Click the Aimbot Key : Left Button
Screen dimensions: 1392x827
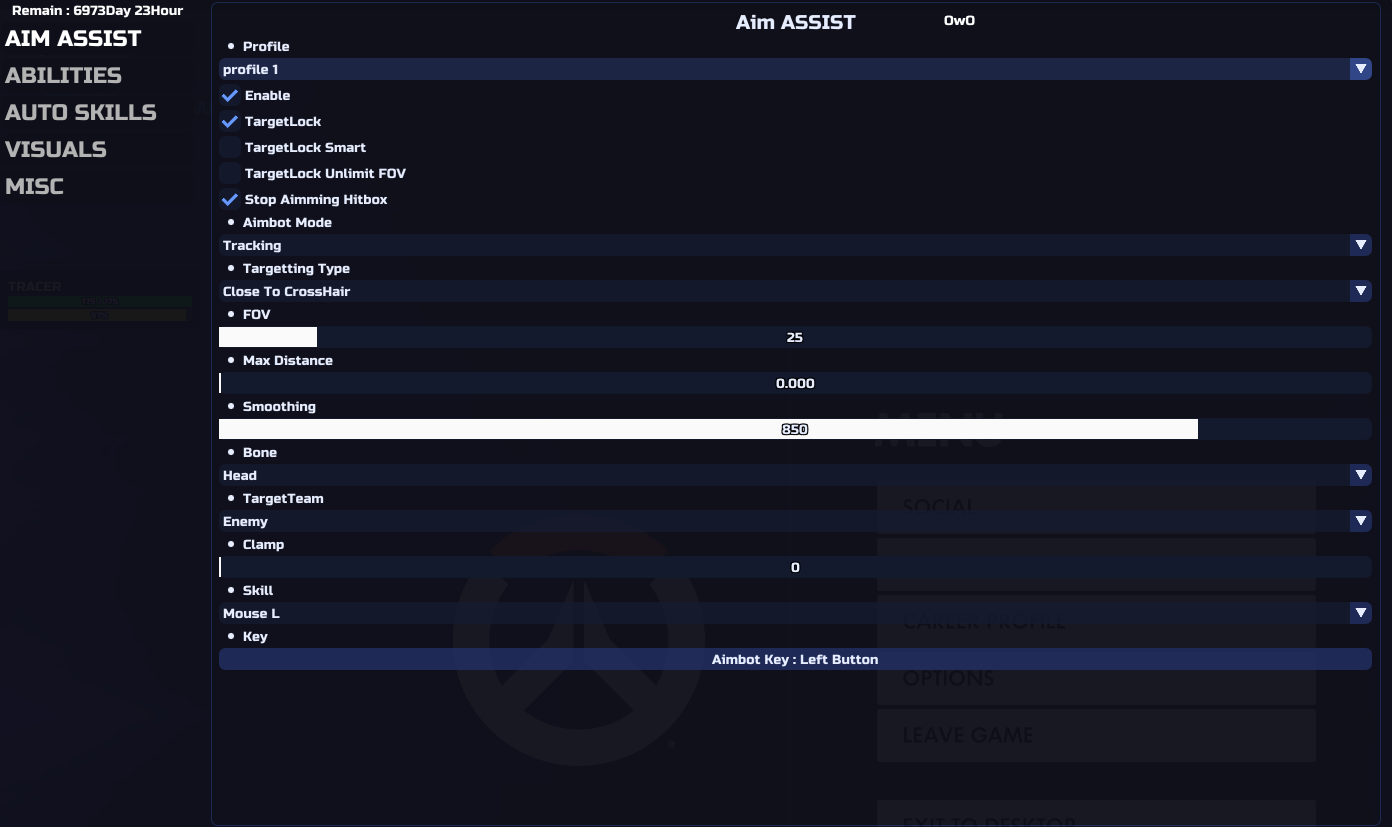tap(795, 659)
